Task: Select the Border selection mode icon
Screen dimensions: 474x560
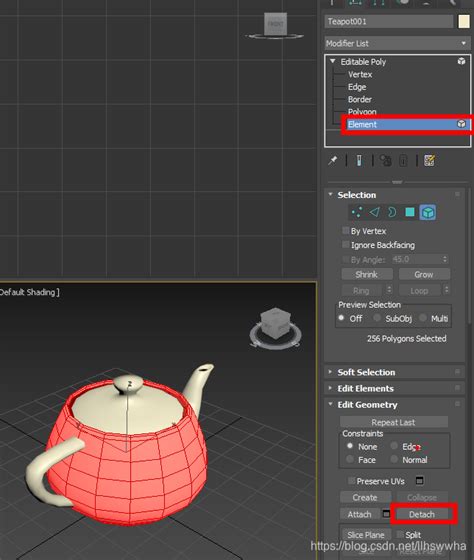Action: coord(392,212)
